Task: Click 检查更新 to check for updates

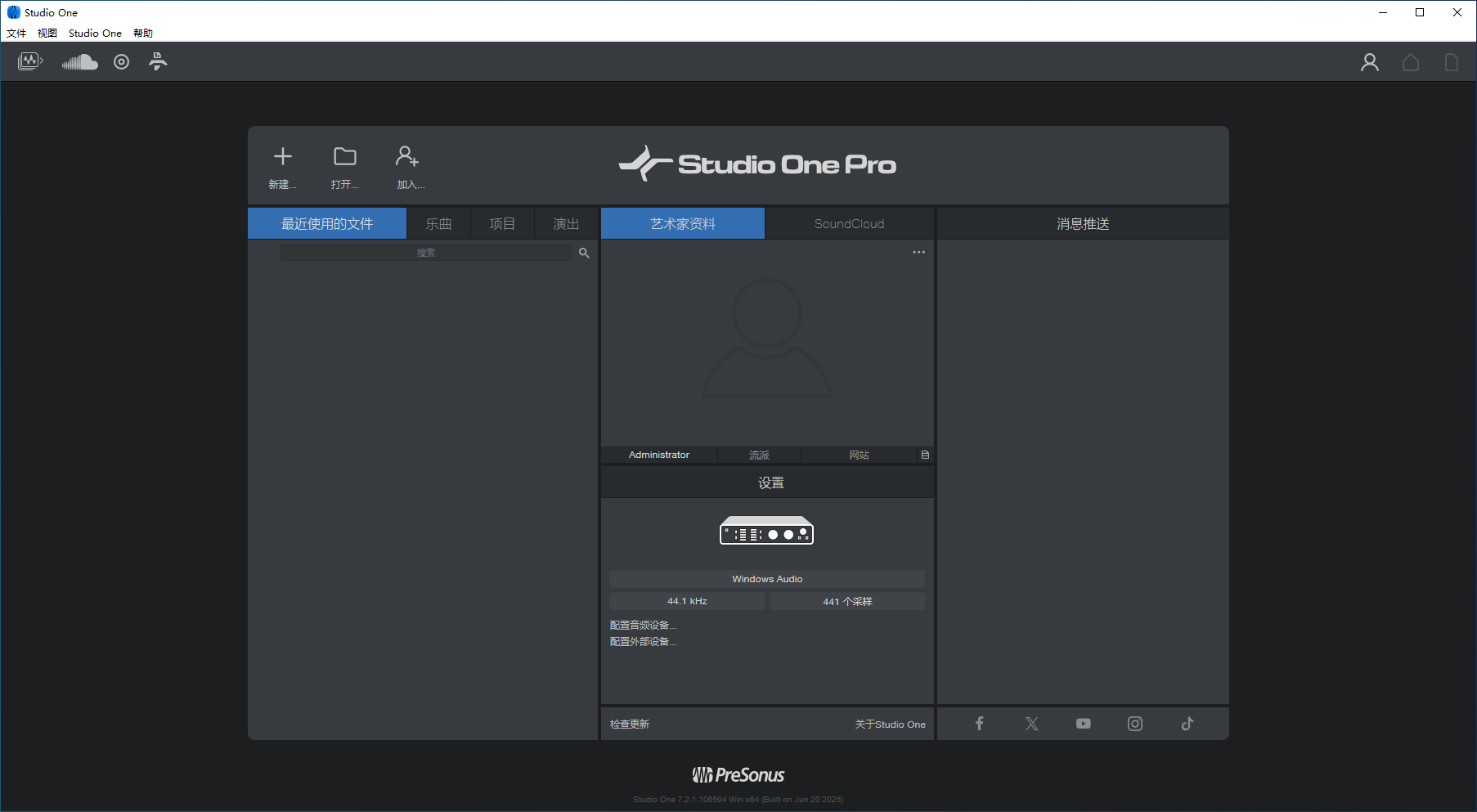Action: click(x=630, y=725)
